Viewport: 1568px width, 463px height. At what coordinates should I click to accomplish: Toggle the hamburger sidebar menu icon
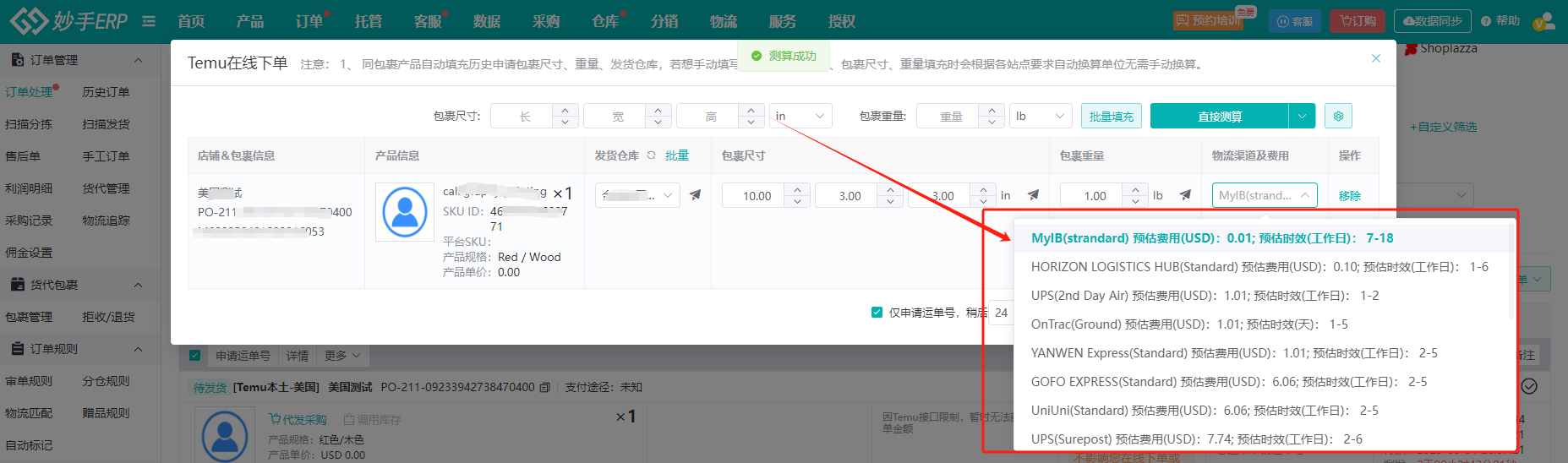pyautogui.click(x=149, y=21)
